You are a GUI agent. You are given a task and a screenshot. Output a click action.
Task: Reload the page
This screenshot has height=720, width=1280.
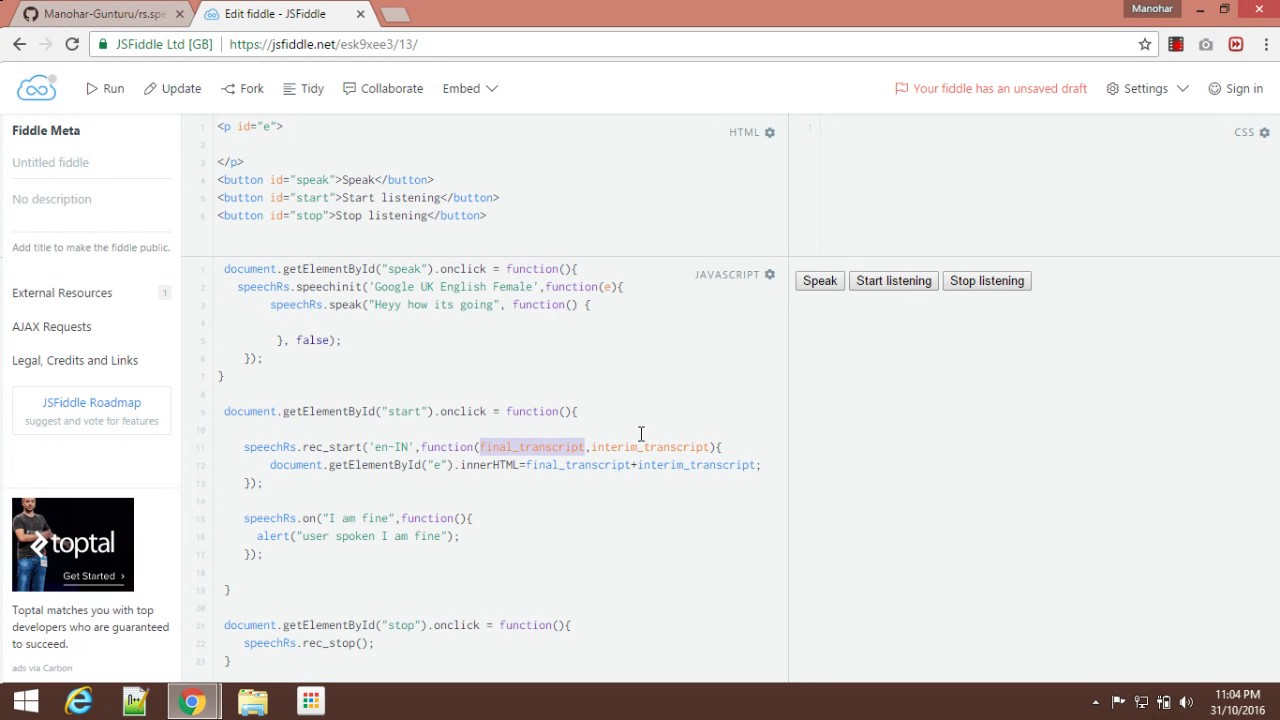72,44
